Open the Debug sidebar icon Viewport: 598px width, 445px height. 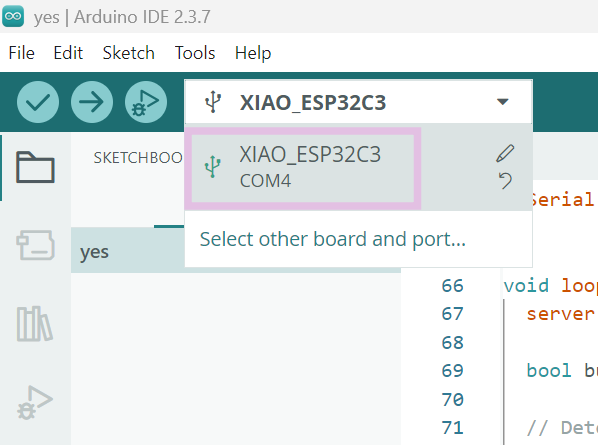35,402
